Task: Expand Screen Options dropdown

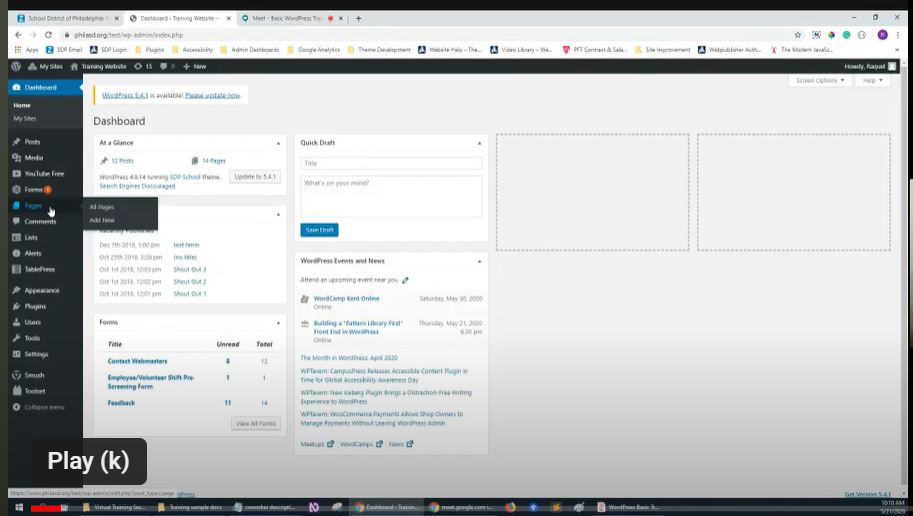Action: pyautogui.click(x=820, y=80)
